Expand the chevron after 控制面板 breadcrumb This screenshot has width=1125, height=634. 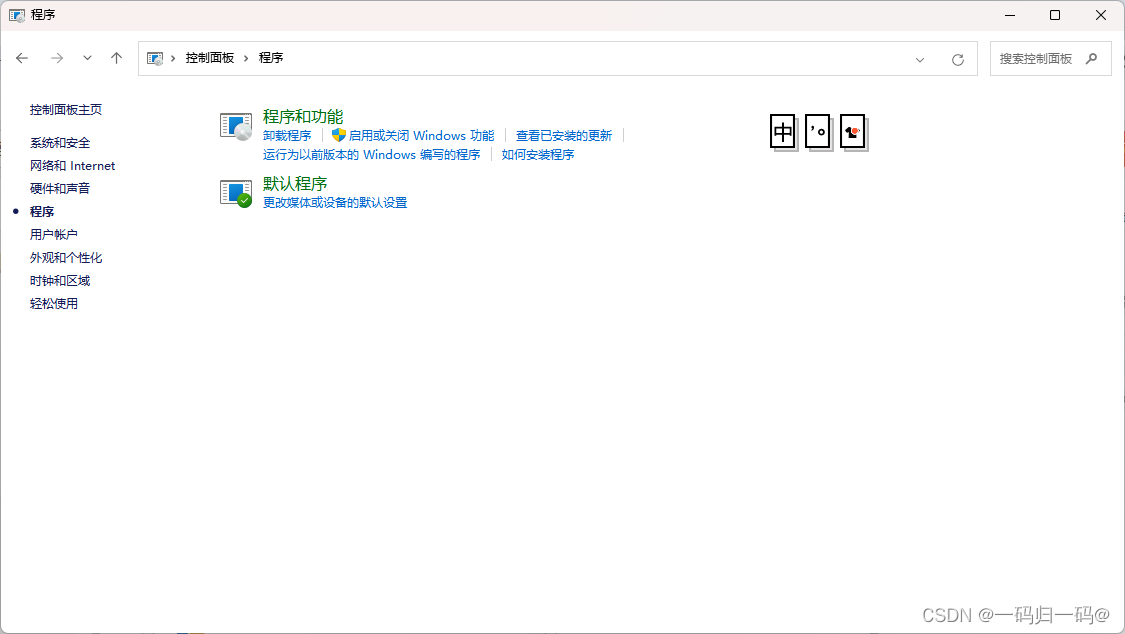(x=246, y=58)
